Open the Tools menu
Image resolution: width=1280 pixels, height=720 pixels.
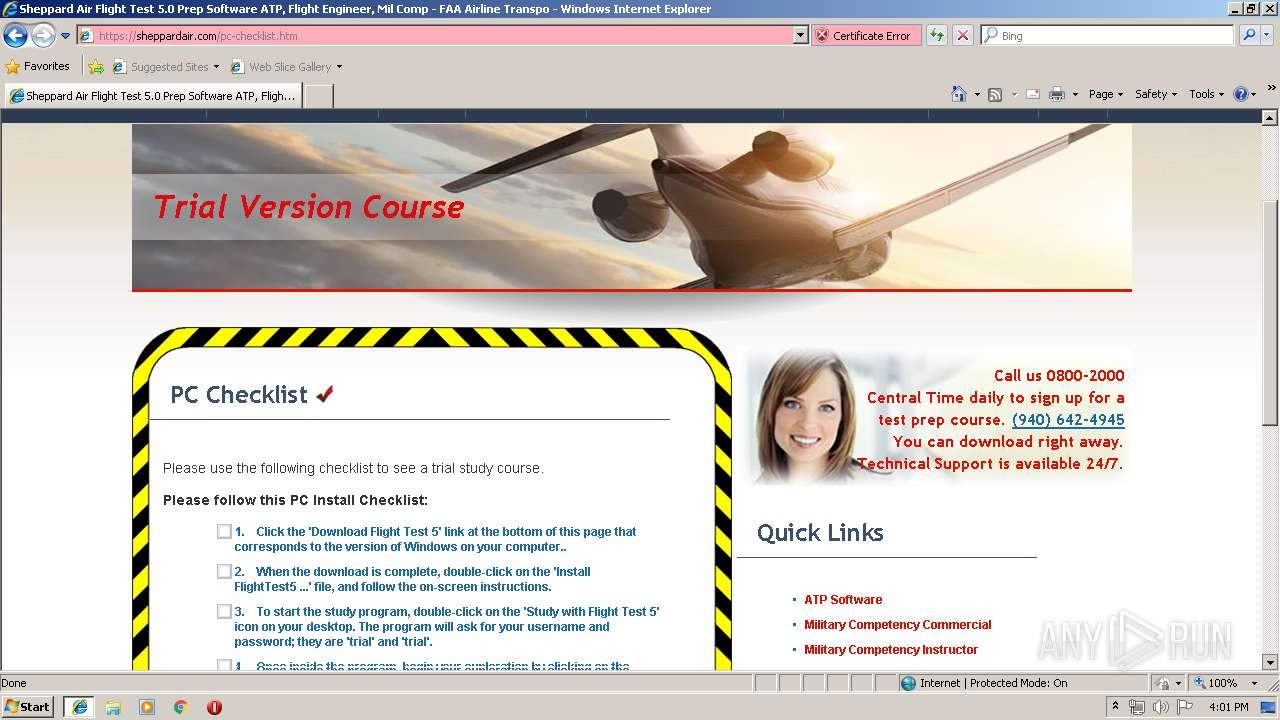pyautogui.click(x=1207, y=94)
